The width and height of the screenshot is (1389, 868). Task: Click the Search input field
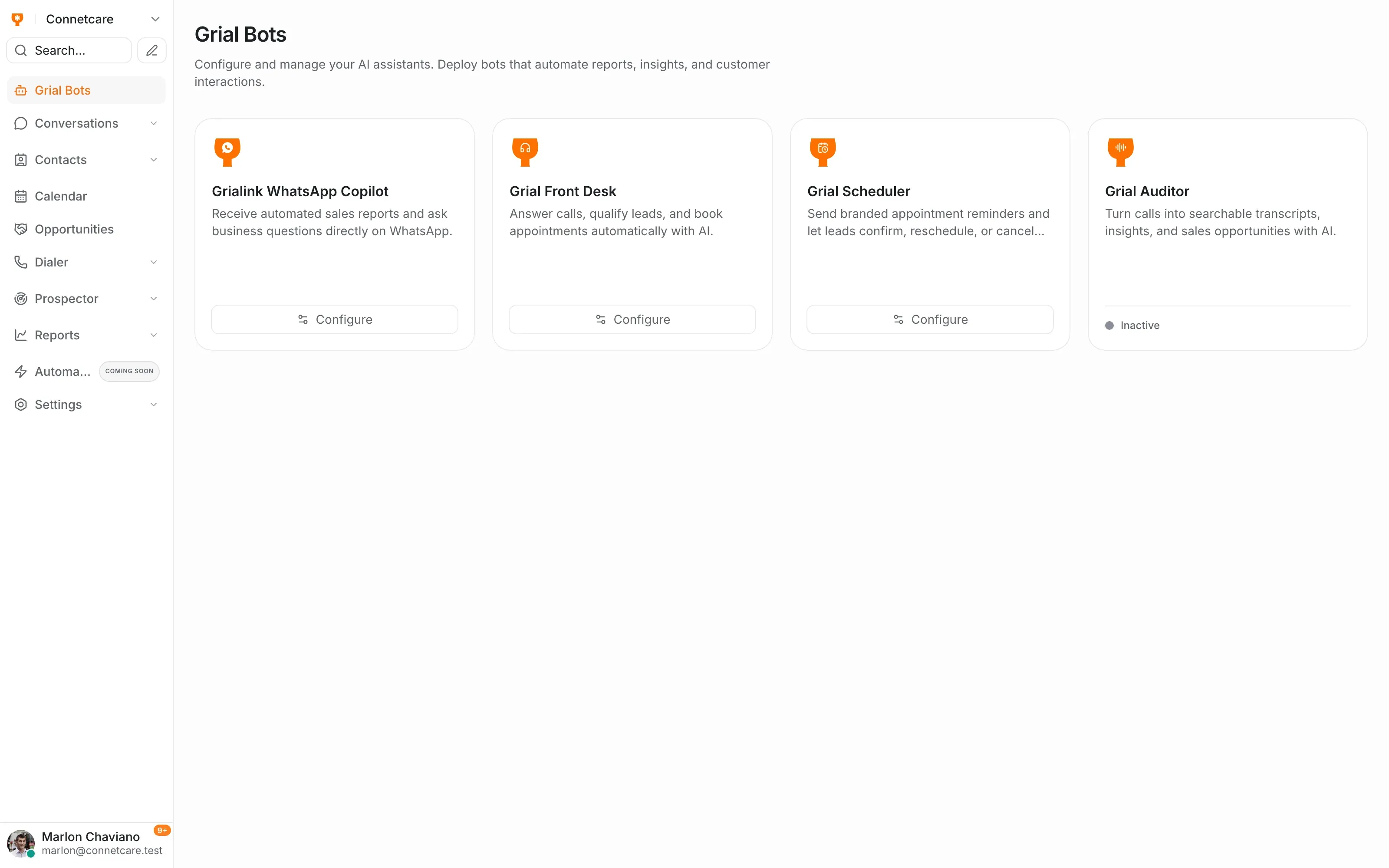69,50
